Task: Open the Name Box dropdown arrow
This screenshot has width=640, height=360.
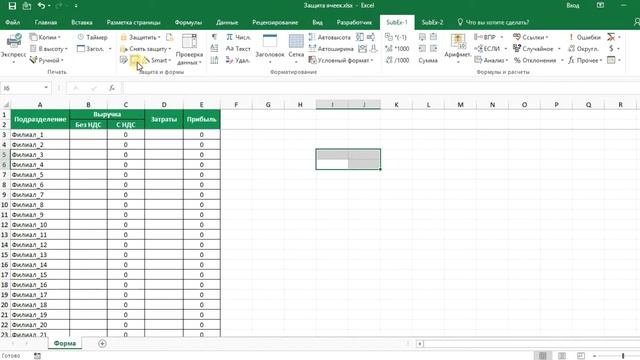Action: [46, 88]
